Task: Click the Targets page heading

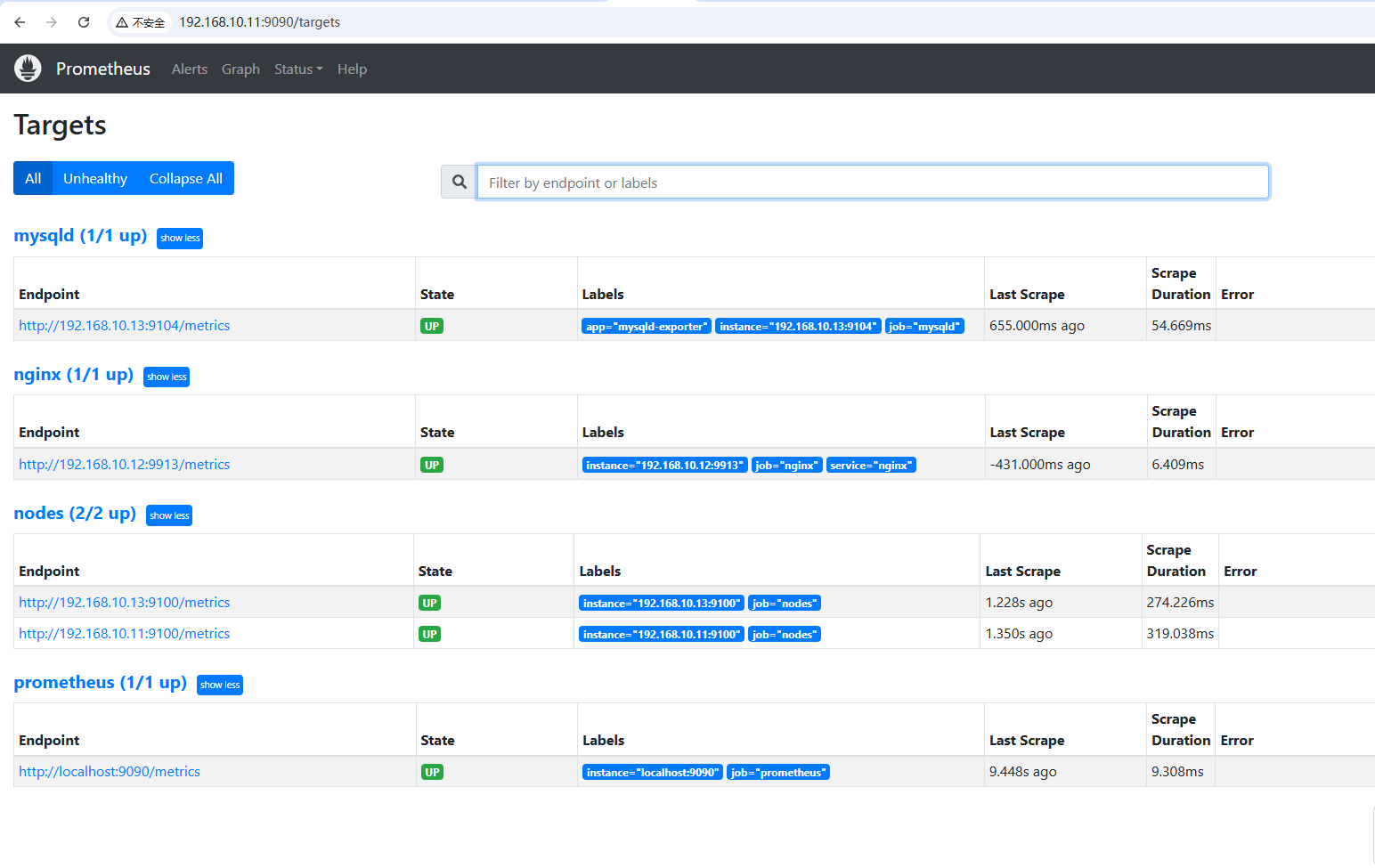Action: click(60, 126)
